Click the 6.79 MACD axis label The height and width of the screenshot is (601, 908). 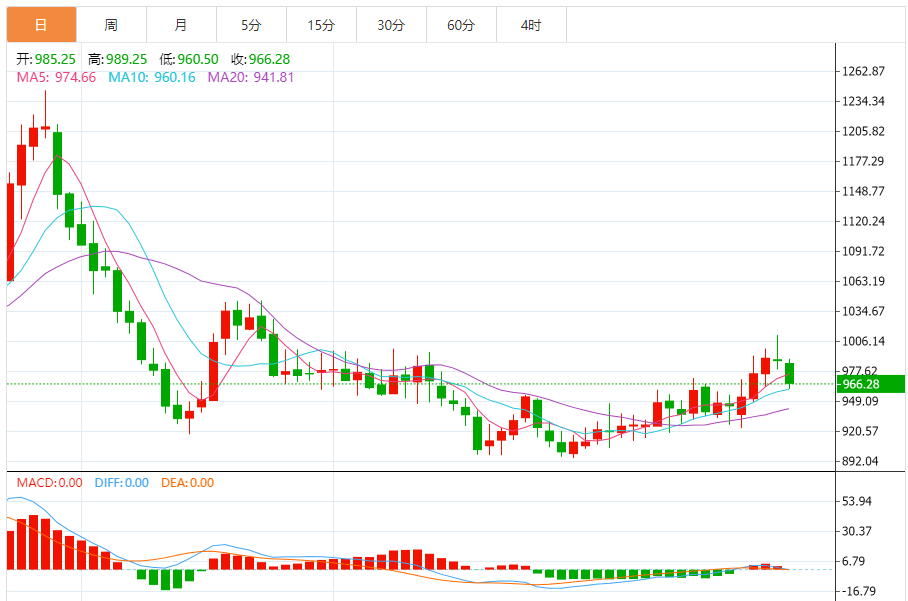pyautogui.click(x=854, y=561)
